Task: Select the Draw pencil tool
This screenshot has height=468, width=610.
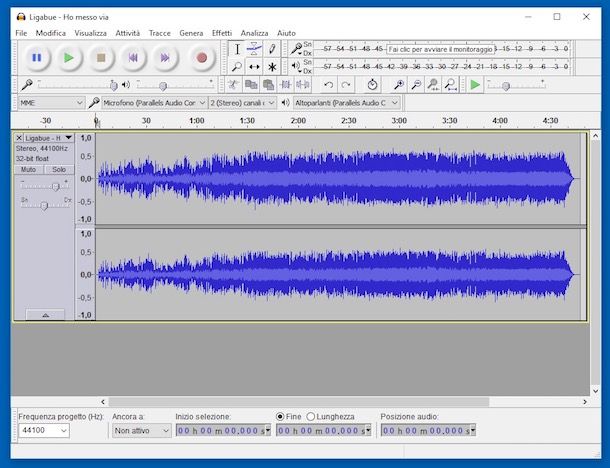Action: click(272, 49)
